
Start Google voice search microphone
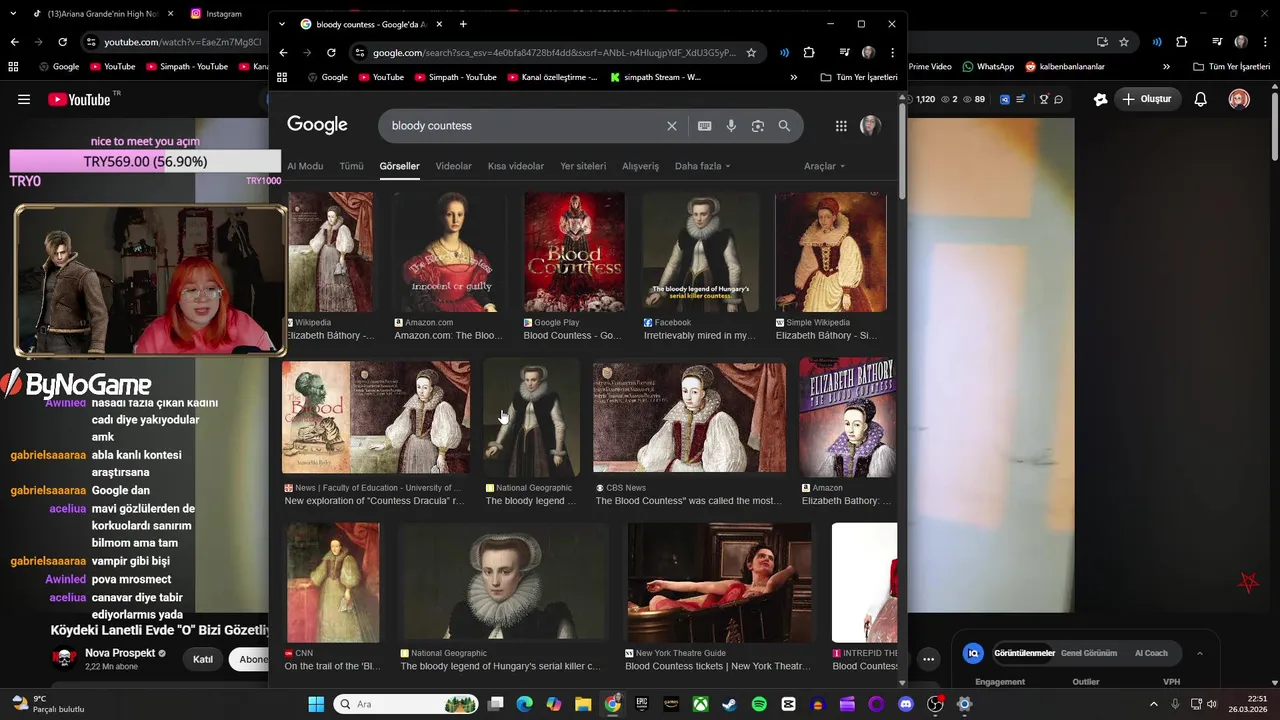731,126
